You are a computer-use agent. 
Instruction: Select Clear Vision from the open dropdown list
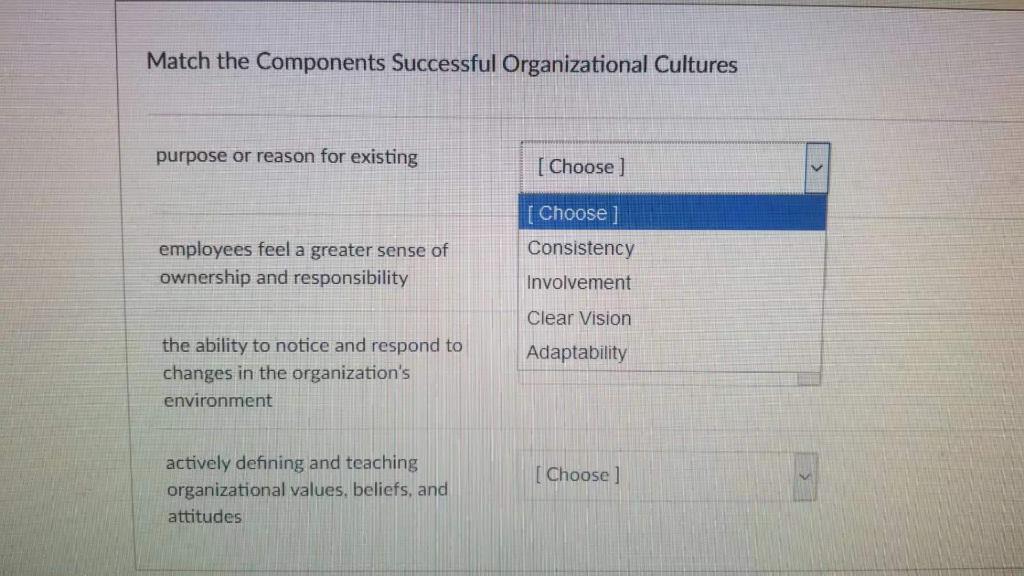pos(578,318)
